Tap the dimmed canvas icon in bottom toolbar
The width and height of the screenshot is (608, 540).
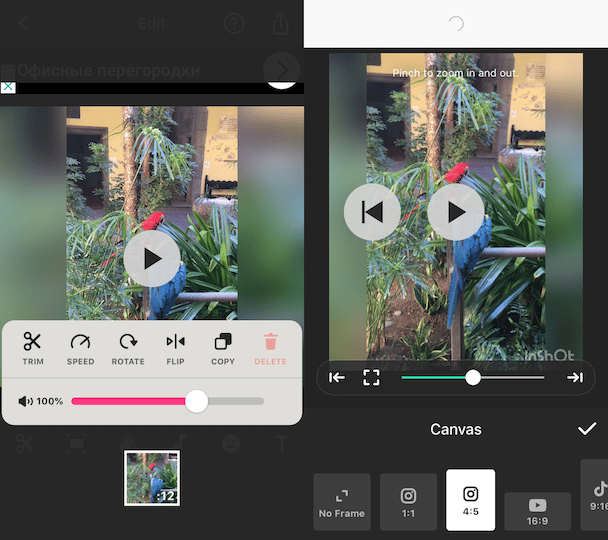coord(77,443)
